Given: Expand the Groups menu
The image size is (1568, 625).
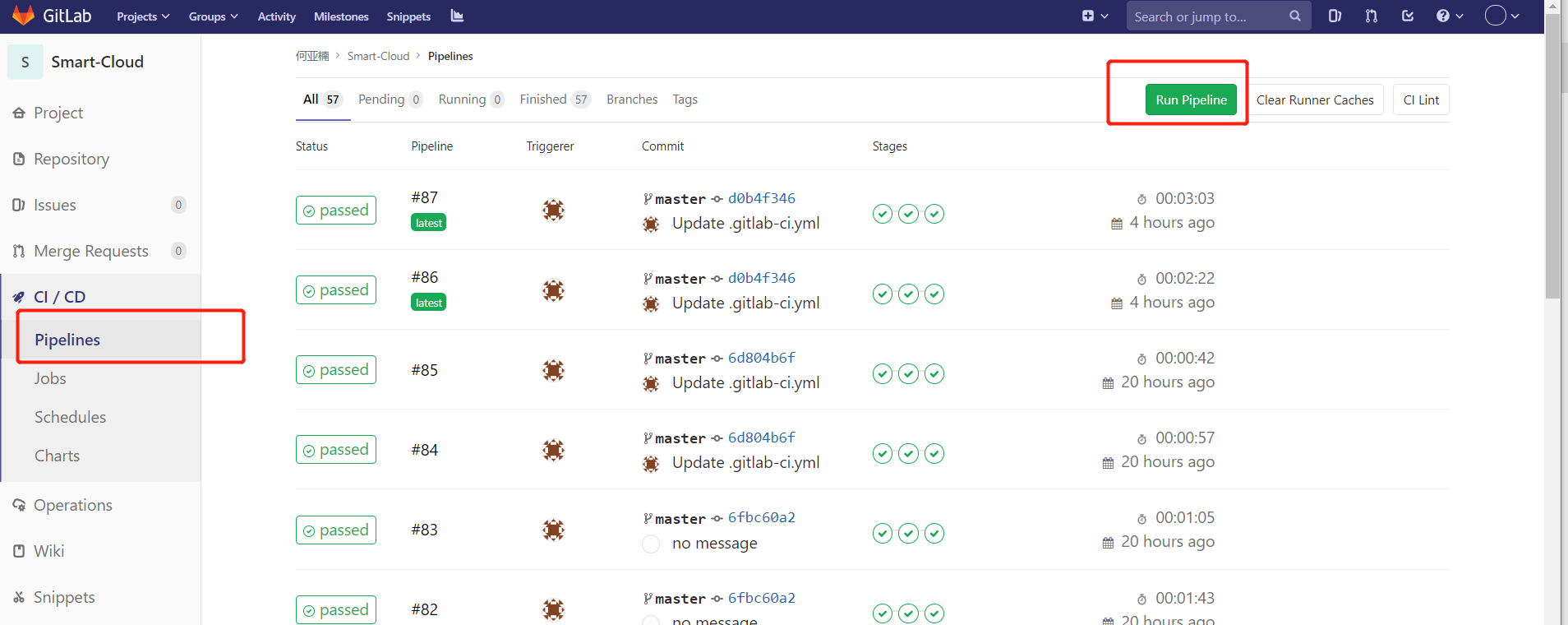Looking at the screenshot, I should pyautogui.click(x=213, y=16).
